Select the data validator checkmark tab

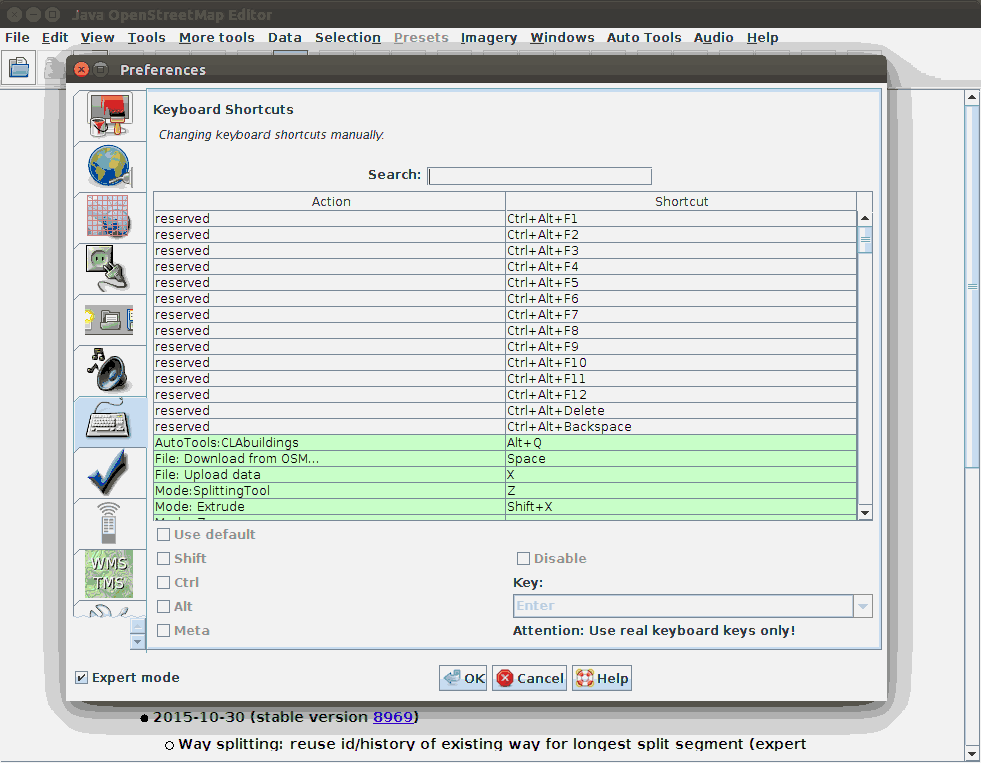coord(109,472)
